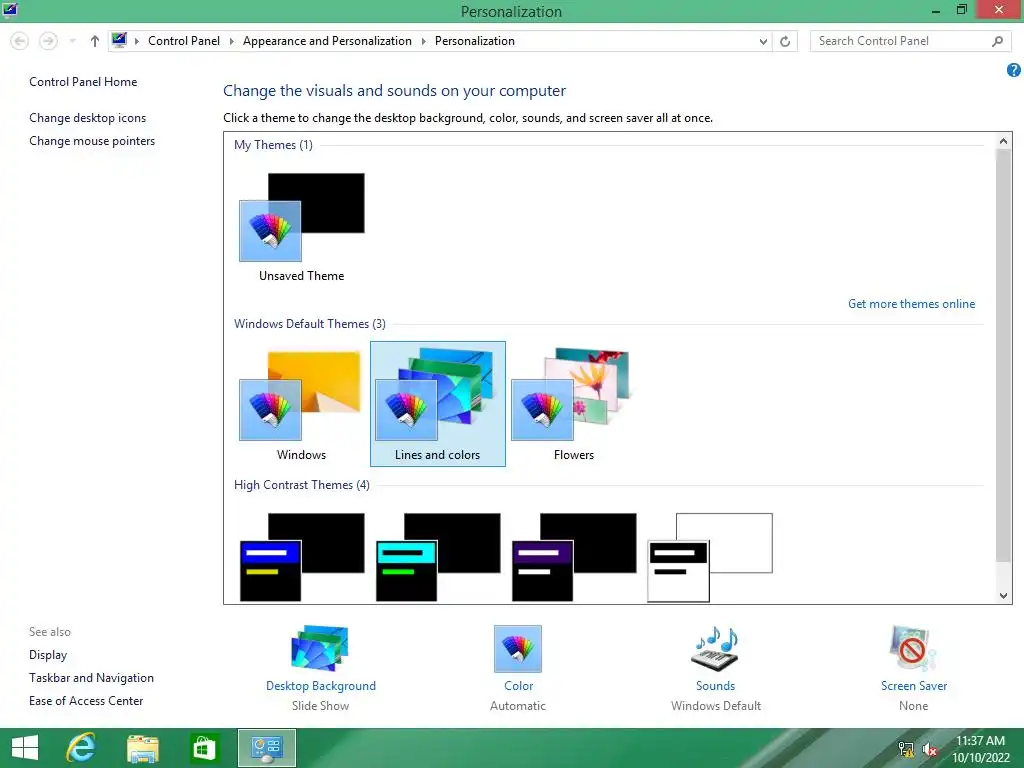Open Taskbar and Navigation link
This screenshot has width=1024, height=768.
(91, 678)
